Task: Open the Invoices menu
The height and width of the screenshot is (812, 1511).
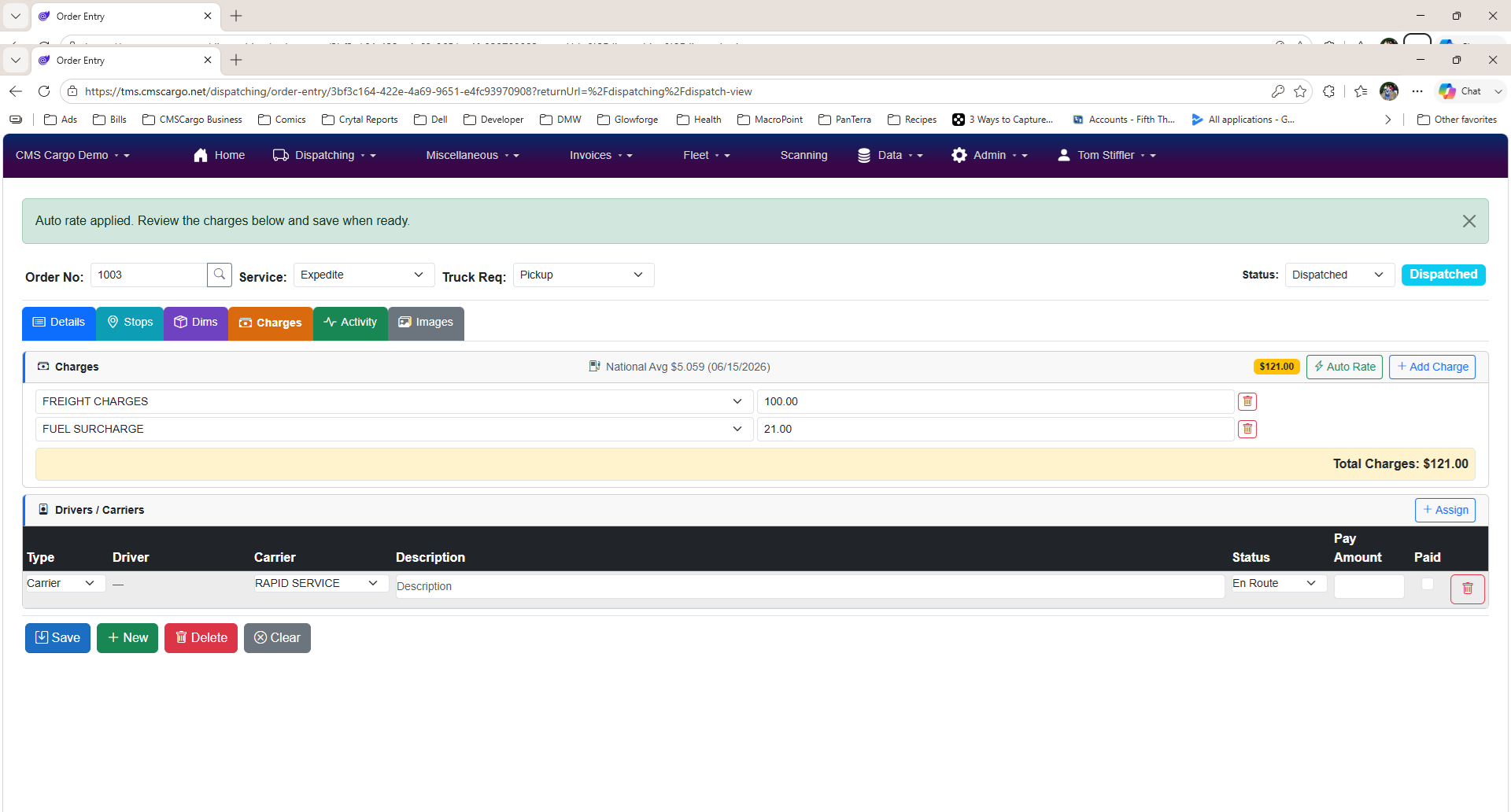Action: pyautogui.click(x=600, y=155)
